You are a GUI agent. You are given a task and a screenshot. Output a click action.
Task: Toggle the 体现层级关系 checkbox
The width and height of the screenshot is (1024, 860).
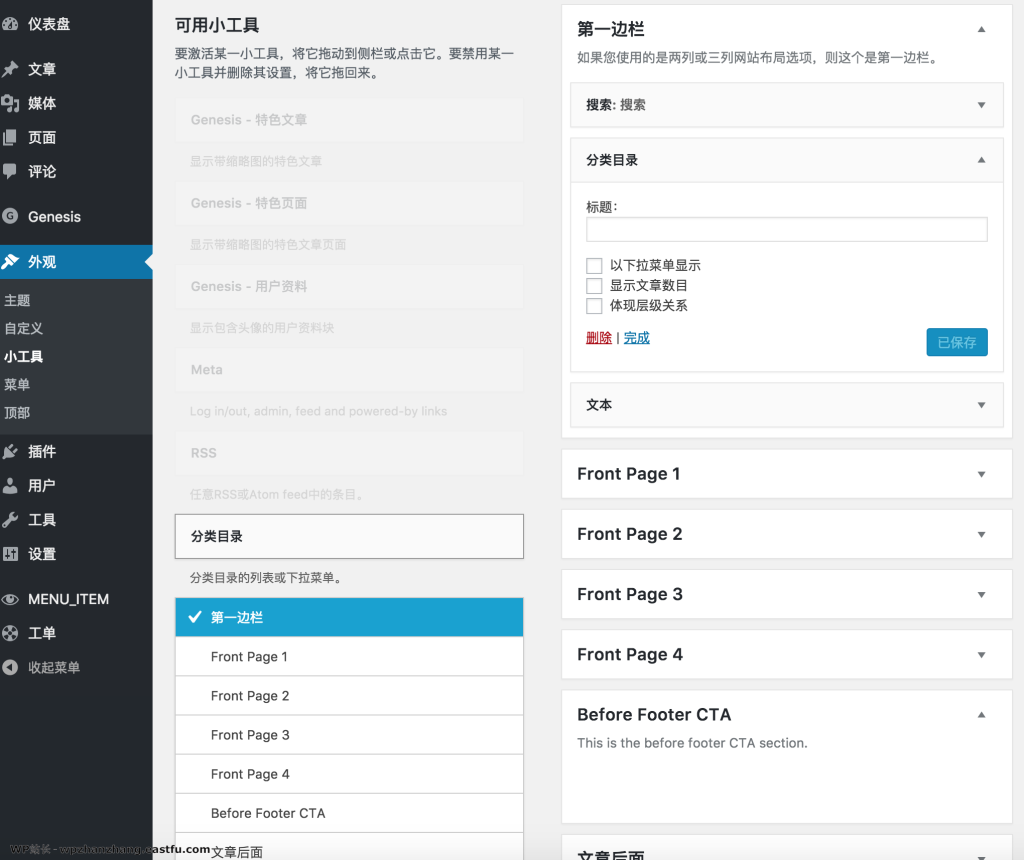point(594,306)
